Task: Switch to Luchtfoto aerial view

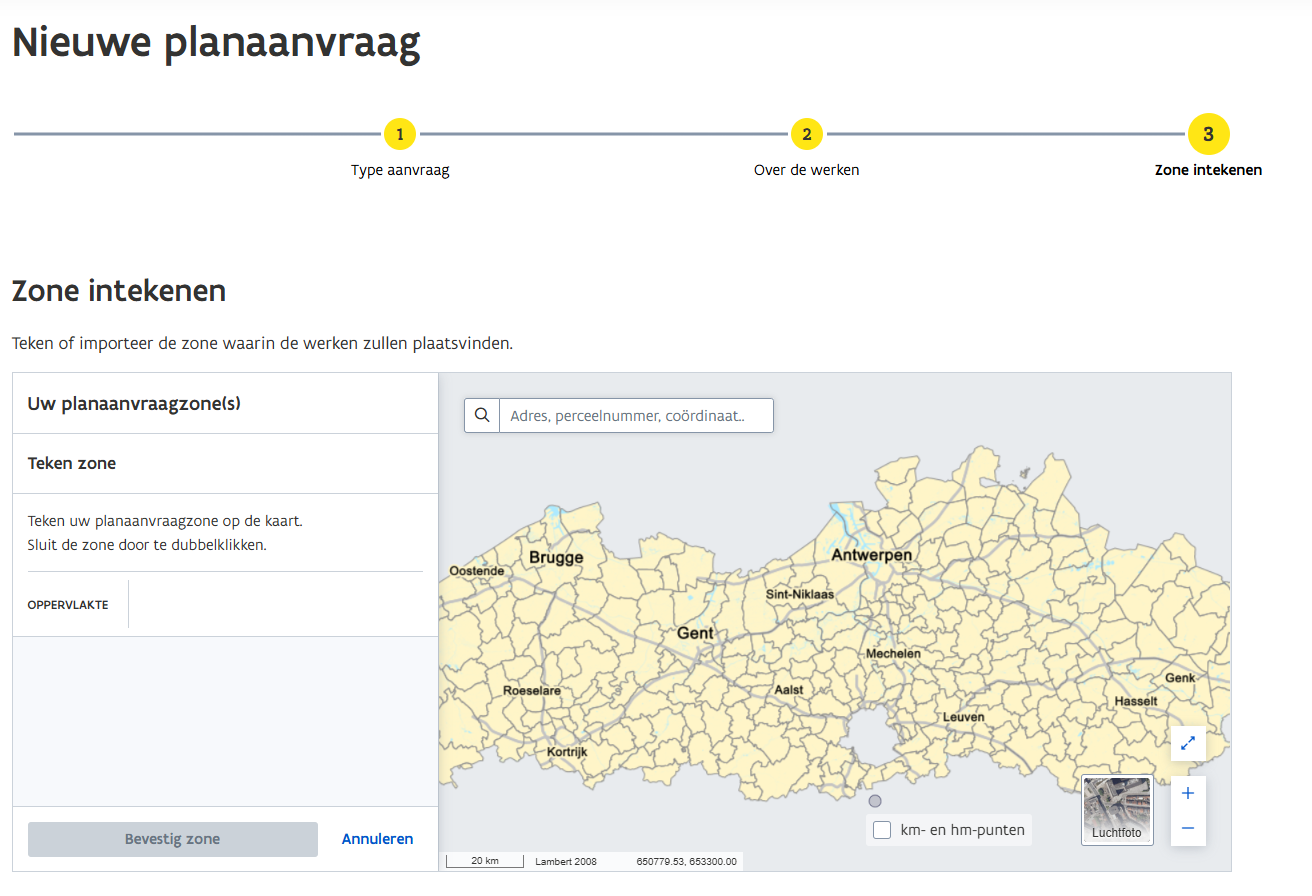Action: click(1117, 810)
